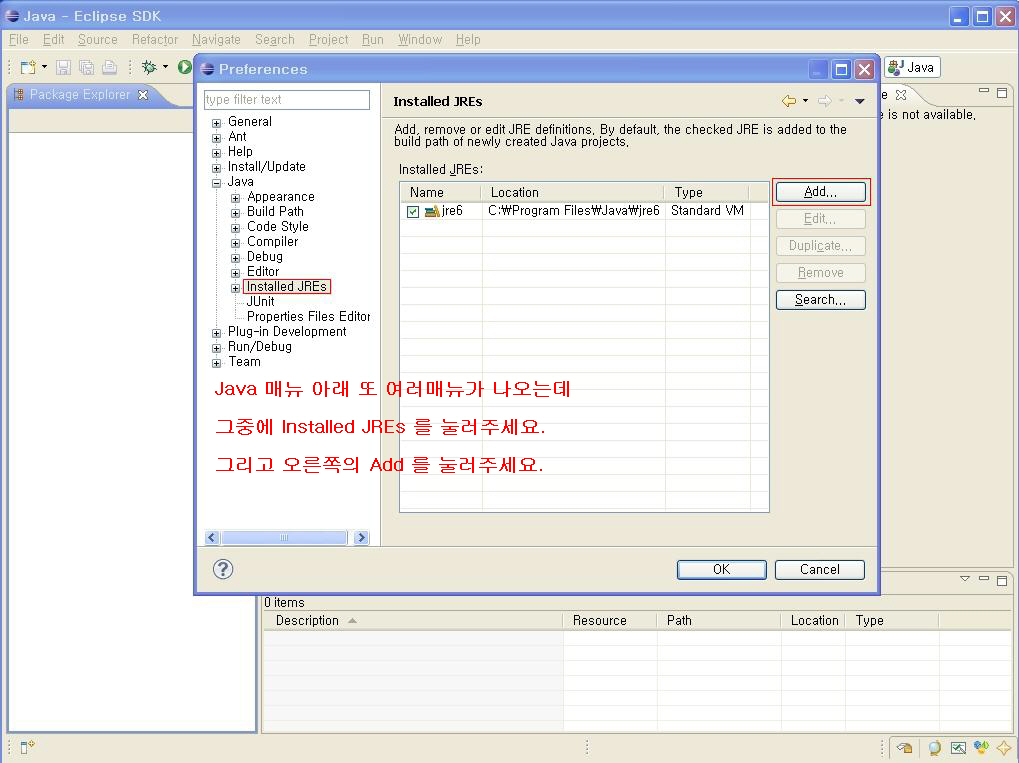Select the Package Explorer tab
The width and height of the screenshot is (1019, 763).
(x=79, y=95)
